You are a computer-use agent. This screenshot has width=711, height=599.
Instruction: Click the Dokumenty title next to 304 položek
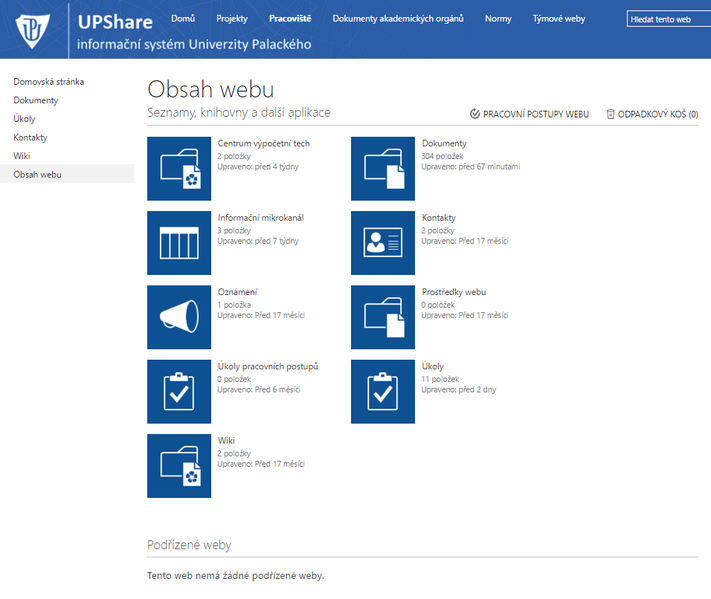click(x=444, y=143)
